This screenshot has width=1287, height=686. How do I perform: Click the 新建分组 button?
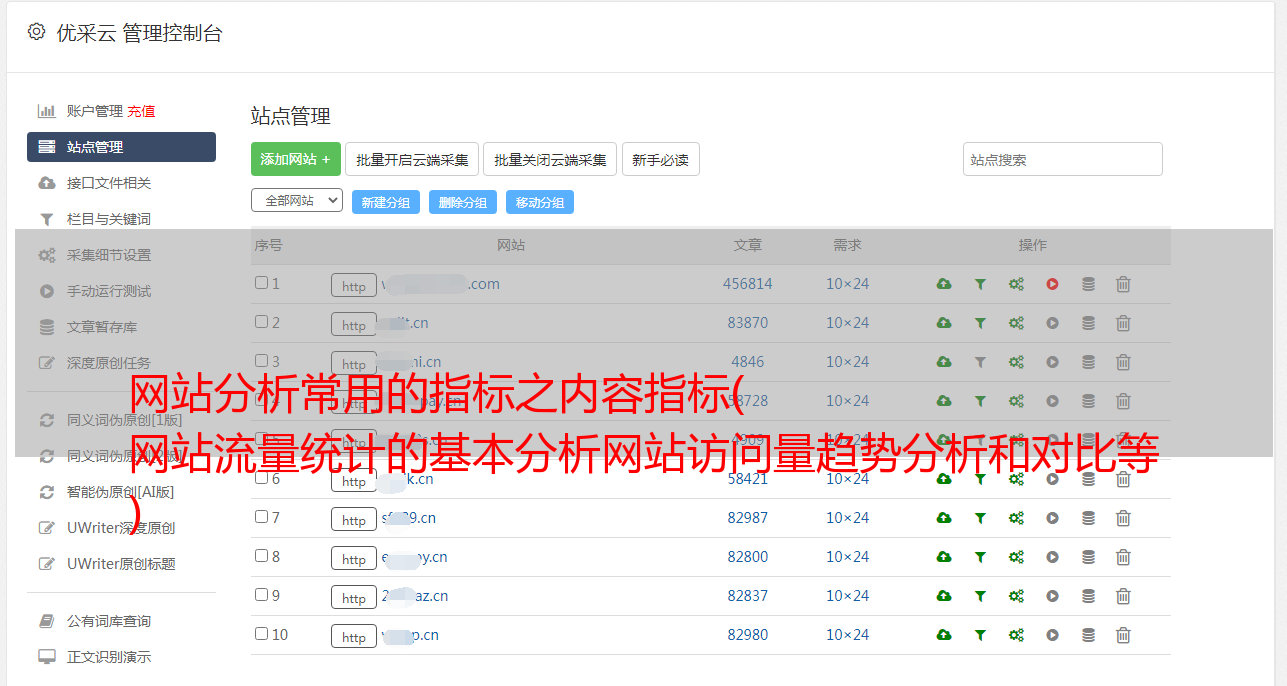[x=386, y=202]
